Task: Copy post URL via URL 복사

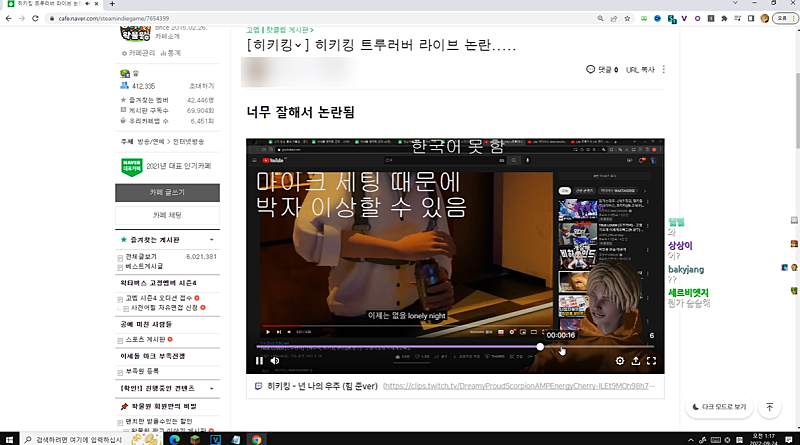Action: tap(640, 69)
